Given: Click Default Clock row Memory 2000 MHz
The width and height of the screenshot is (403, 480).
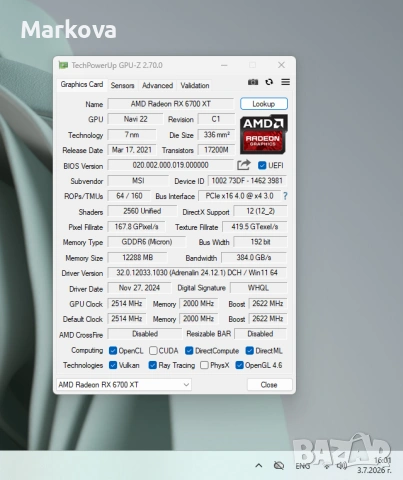Looking at the screenshot, I should pos(198,319).
